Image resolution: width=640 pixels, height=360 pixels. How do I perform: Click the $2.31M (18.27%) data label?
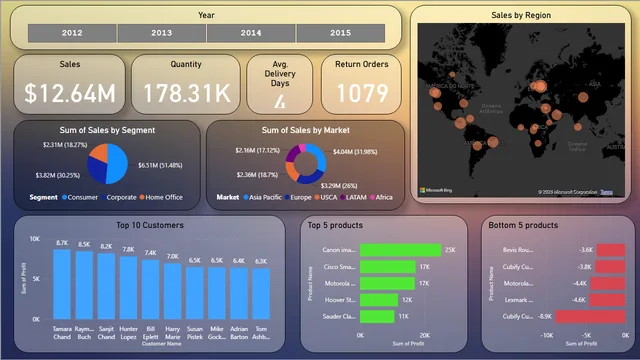65,145
